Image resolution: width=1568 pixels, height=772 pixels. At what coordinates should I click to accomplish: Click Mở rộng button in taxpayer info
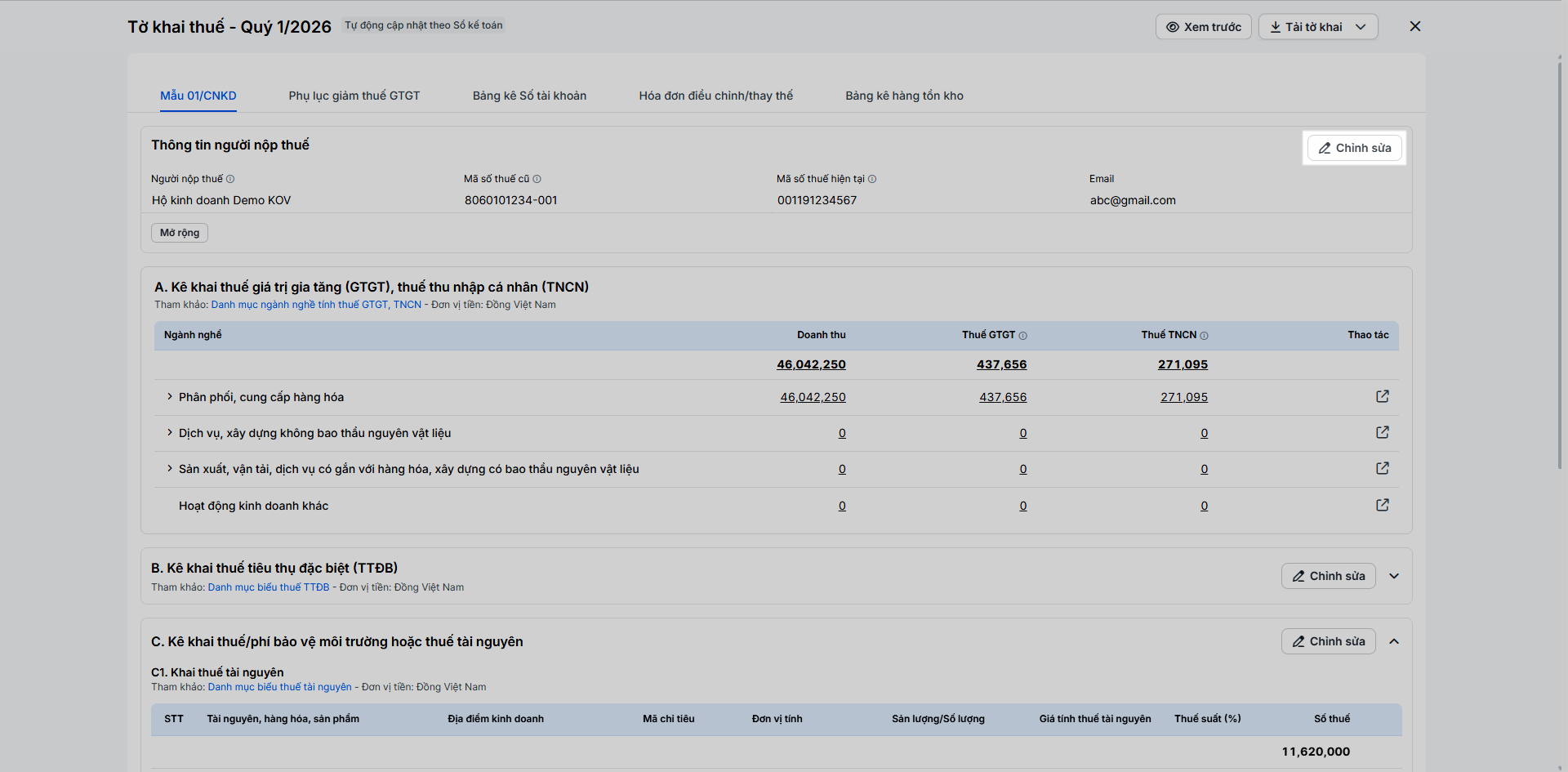tap(180, 233)
